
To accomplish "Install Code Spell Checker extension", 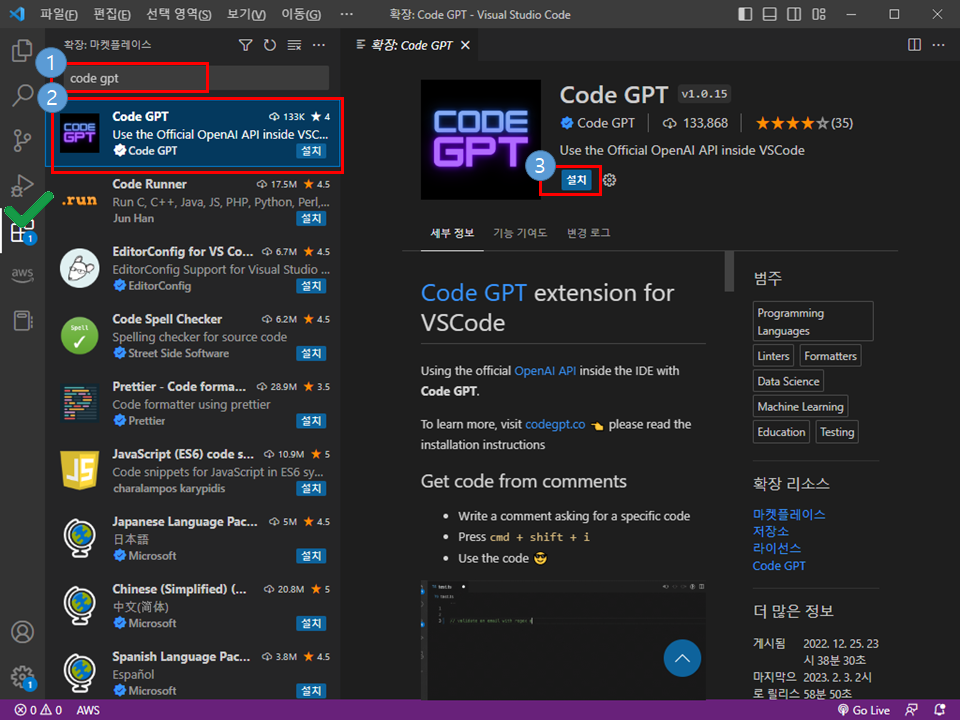I will pos(311,353).
